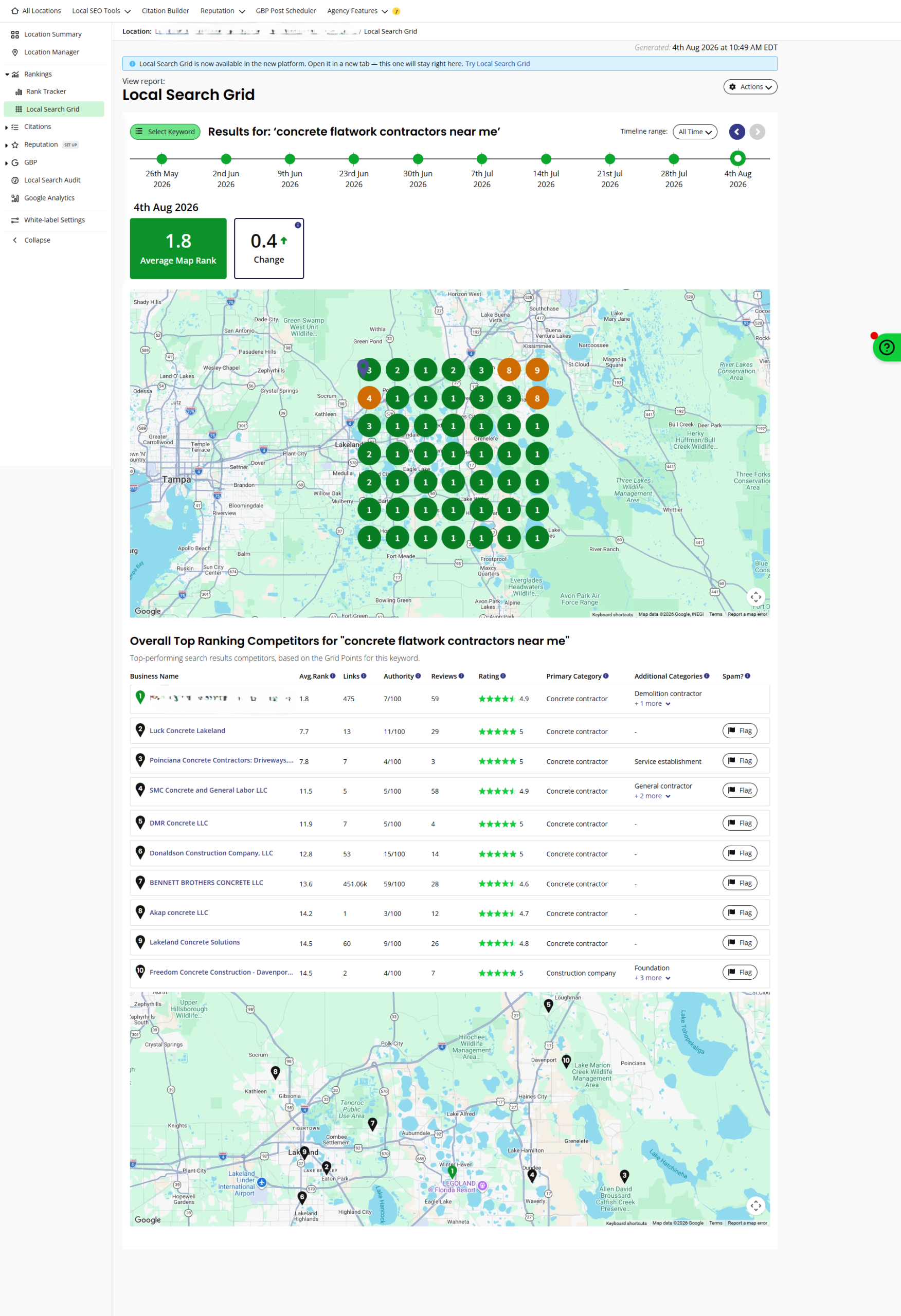Select the 2nd Jun 2026 timeline point
This screenshot has width=901, height=1316.
point(226,159)
